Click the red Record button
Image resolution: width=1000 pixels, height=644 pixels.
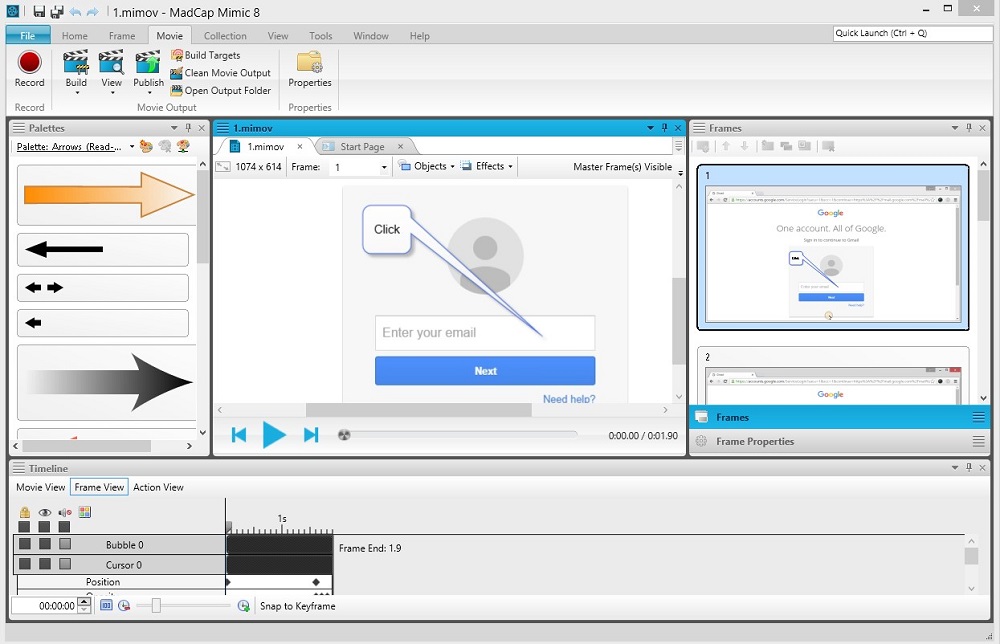[29, 63]
